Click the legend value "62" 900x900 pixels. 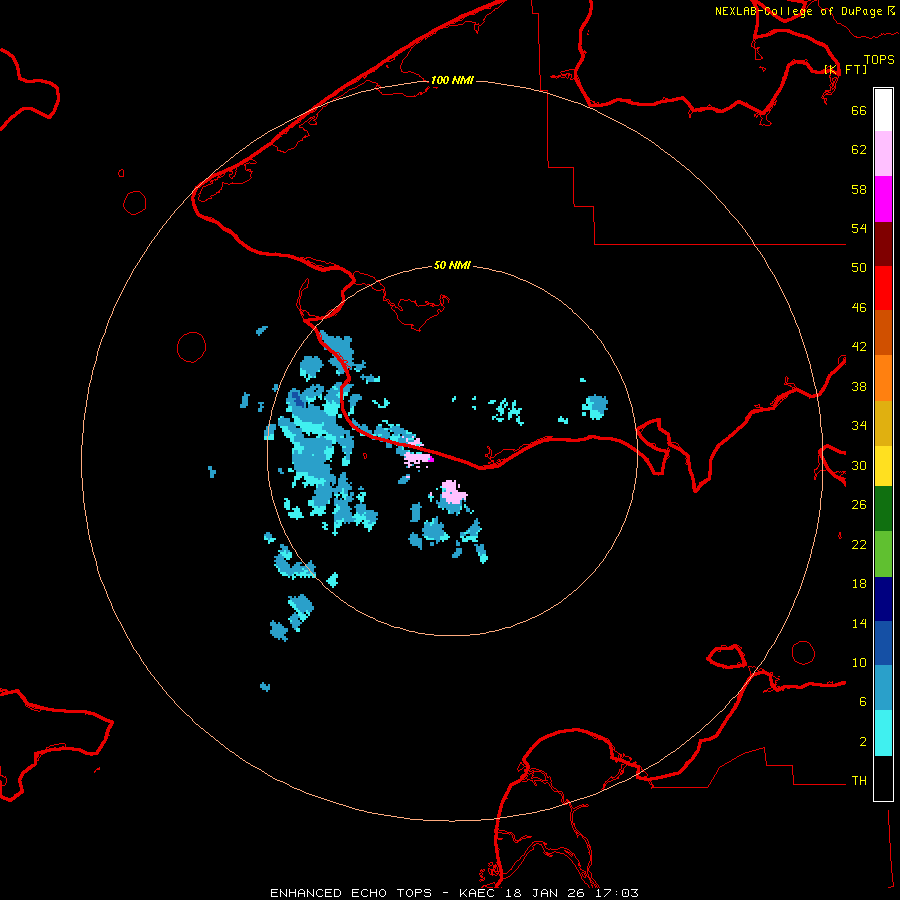pyautogui.click(x=859, y=149)
